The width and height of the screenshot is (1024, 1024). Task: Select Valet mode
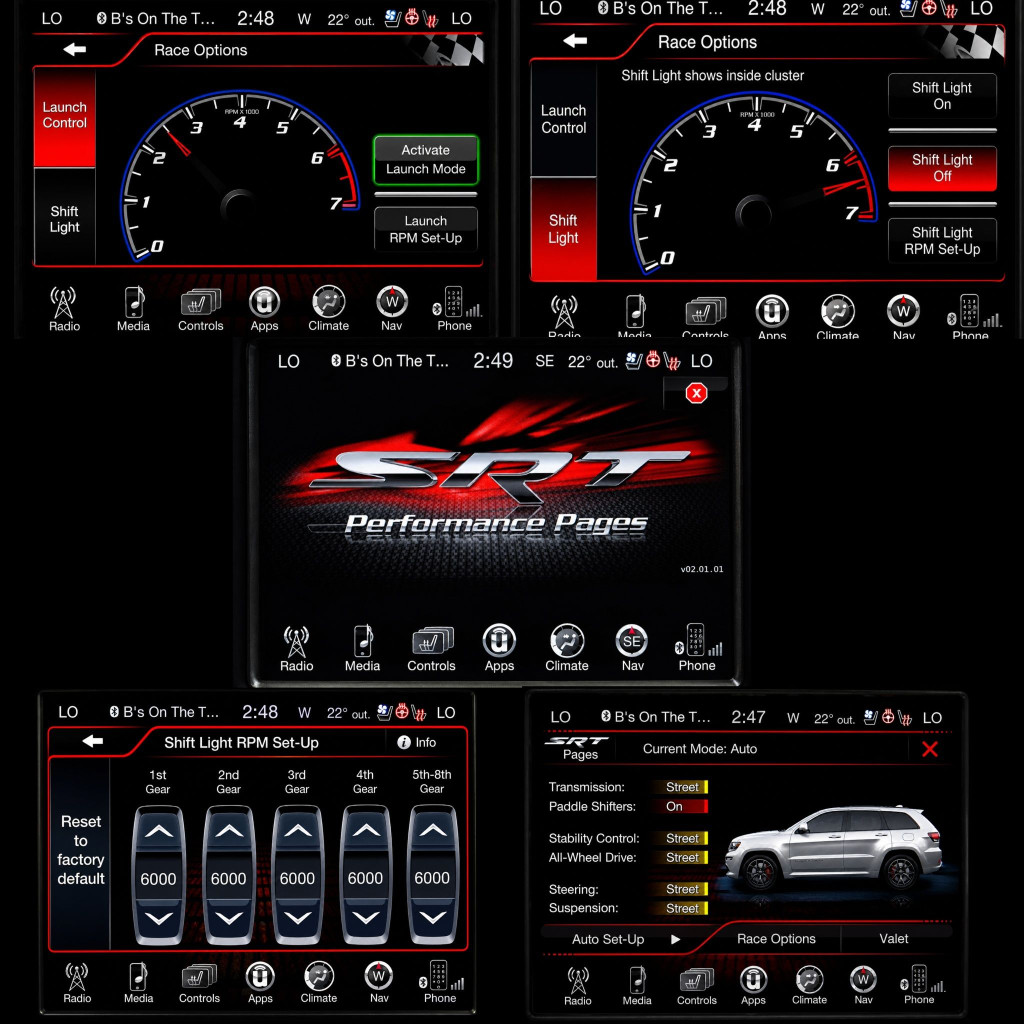(893, 938)
